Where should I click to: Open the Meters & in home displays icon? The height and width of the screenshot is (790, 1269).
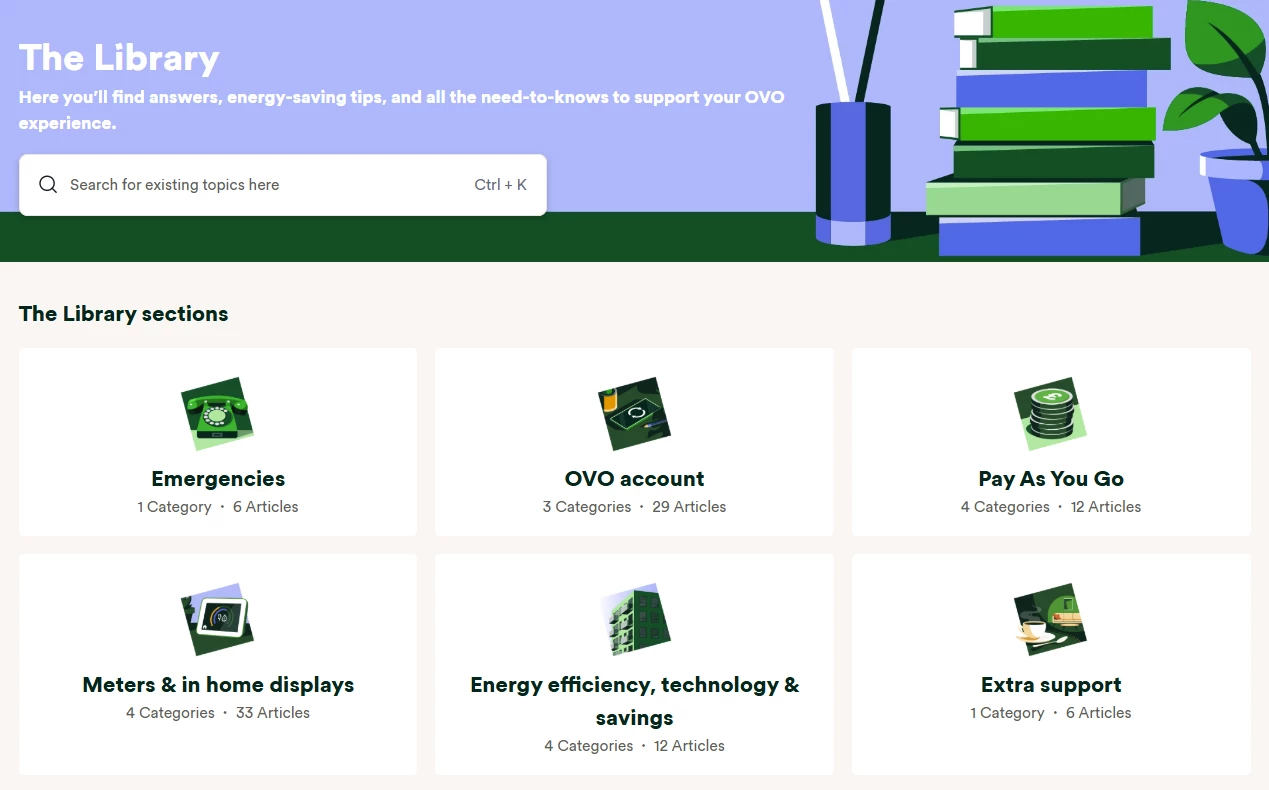218,620
